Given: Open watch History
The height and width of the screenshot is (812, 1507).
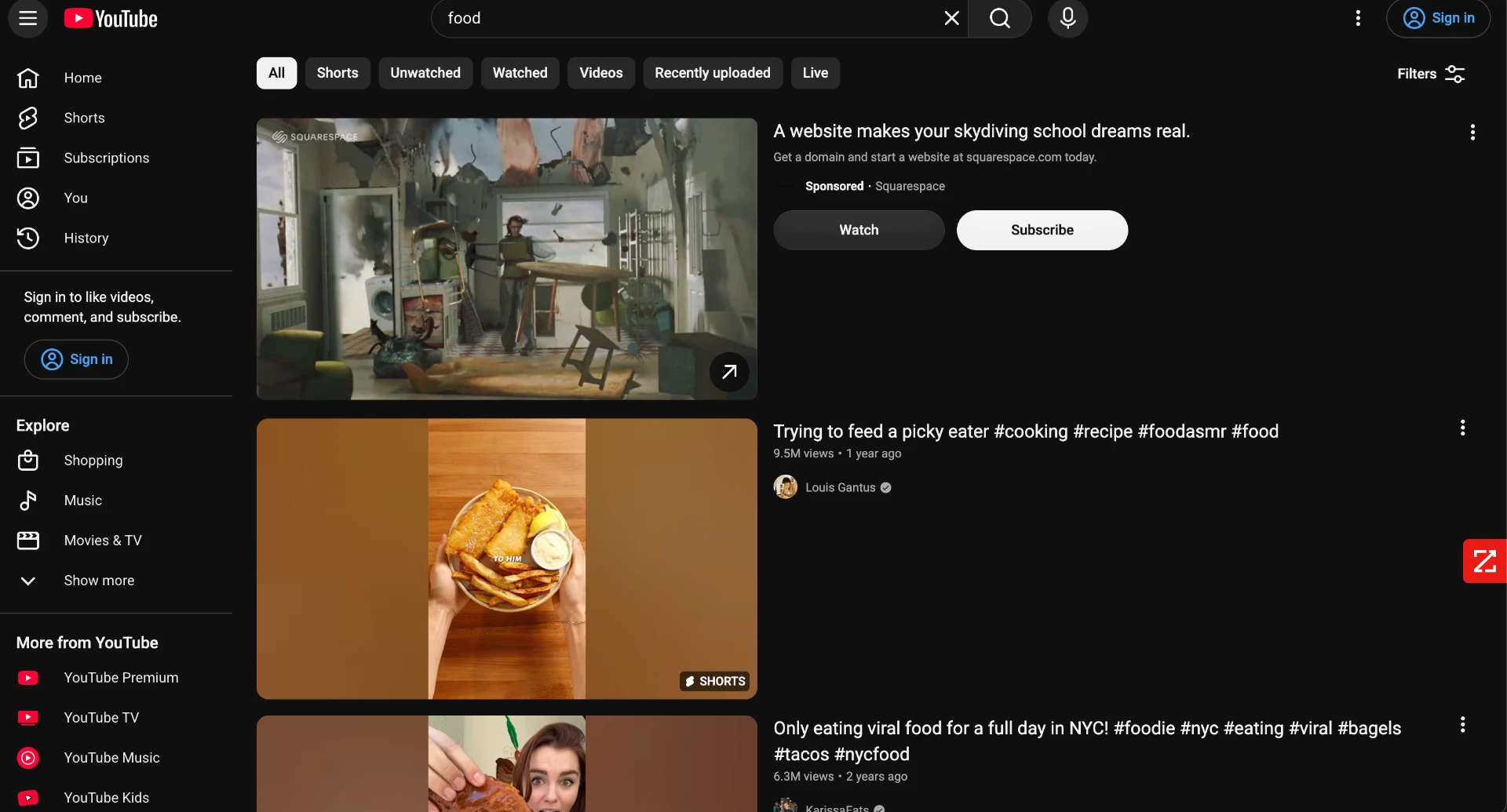Looking at the screenshot, I should click(116, 238).
